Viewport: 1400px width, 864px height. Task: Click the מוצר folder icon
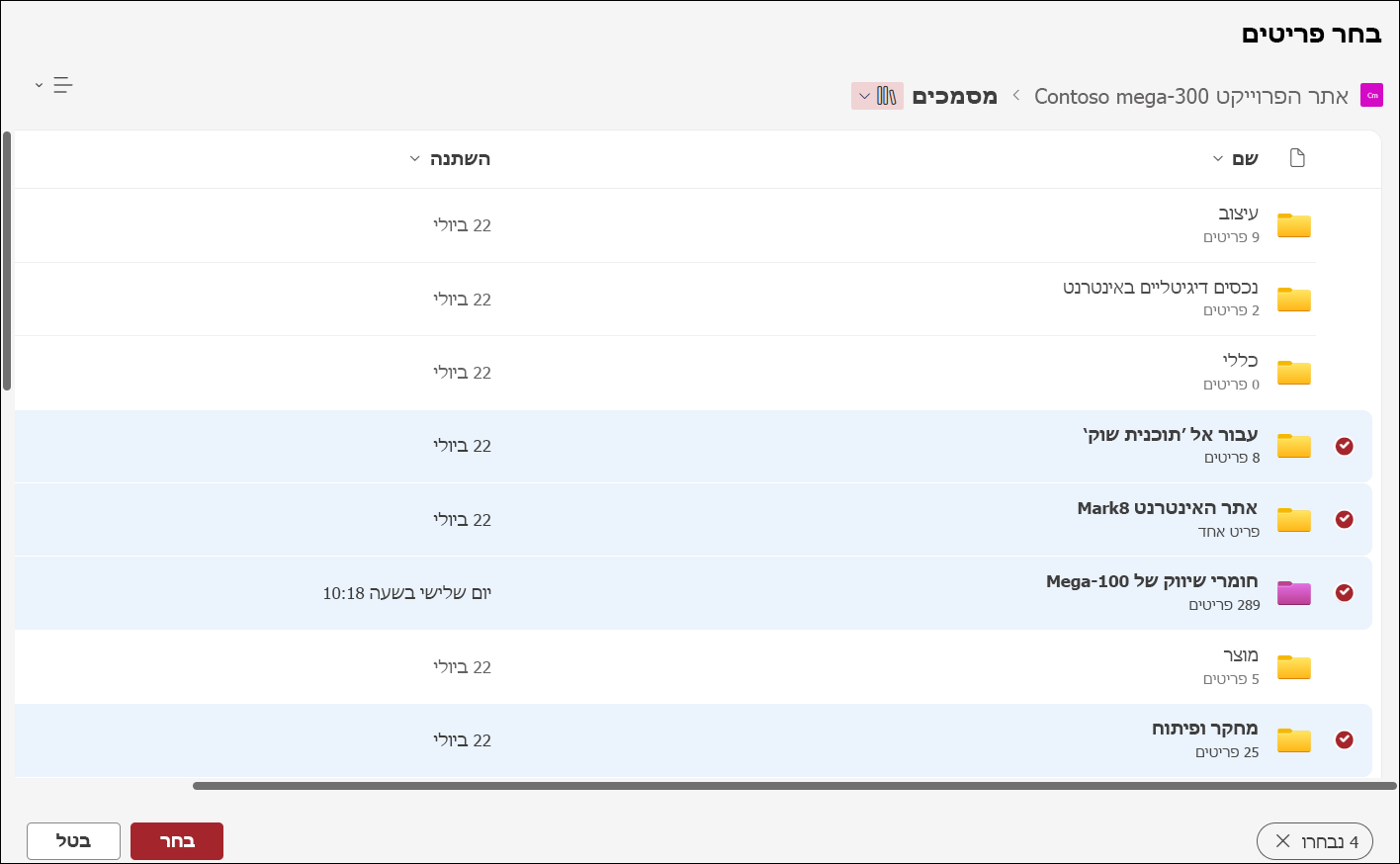[x=1293, y=667]
